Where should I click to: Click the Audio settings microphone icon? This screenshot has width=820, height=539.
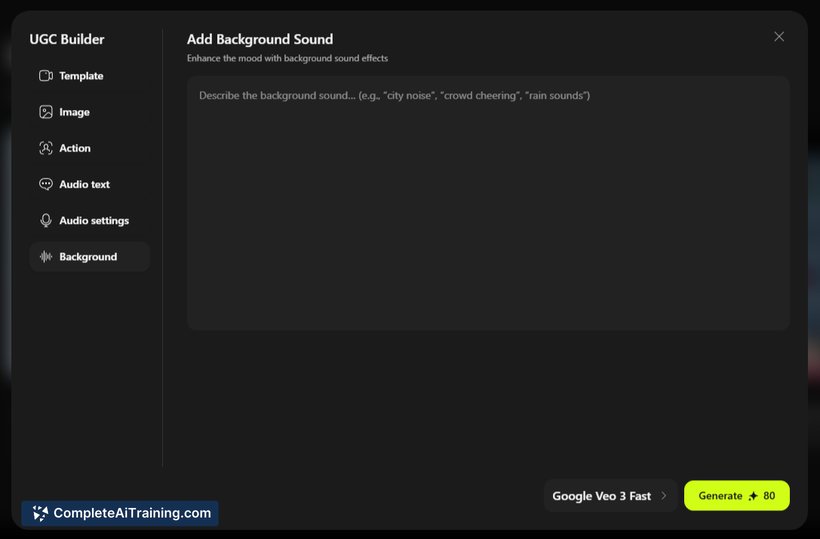(46, 221)
